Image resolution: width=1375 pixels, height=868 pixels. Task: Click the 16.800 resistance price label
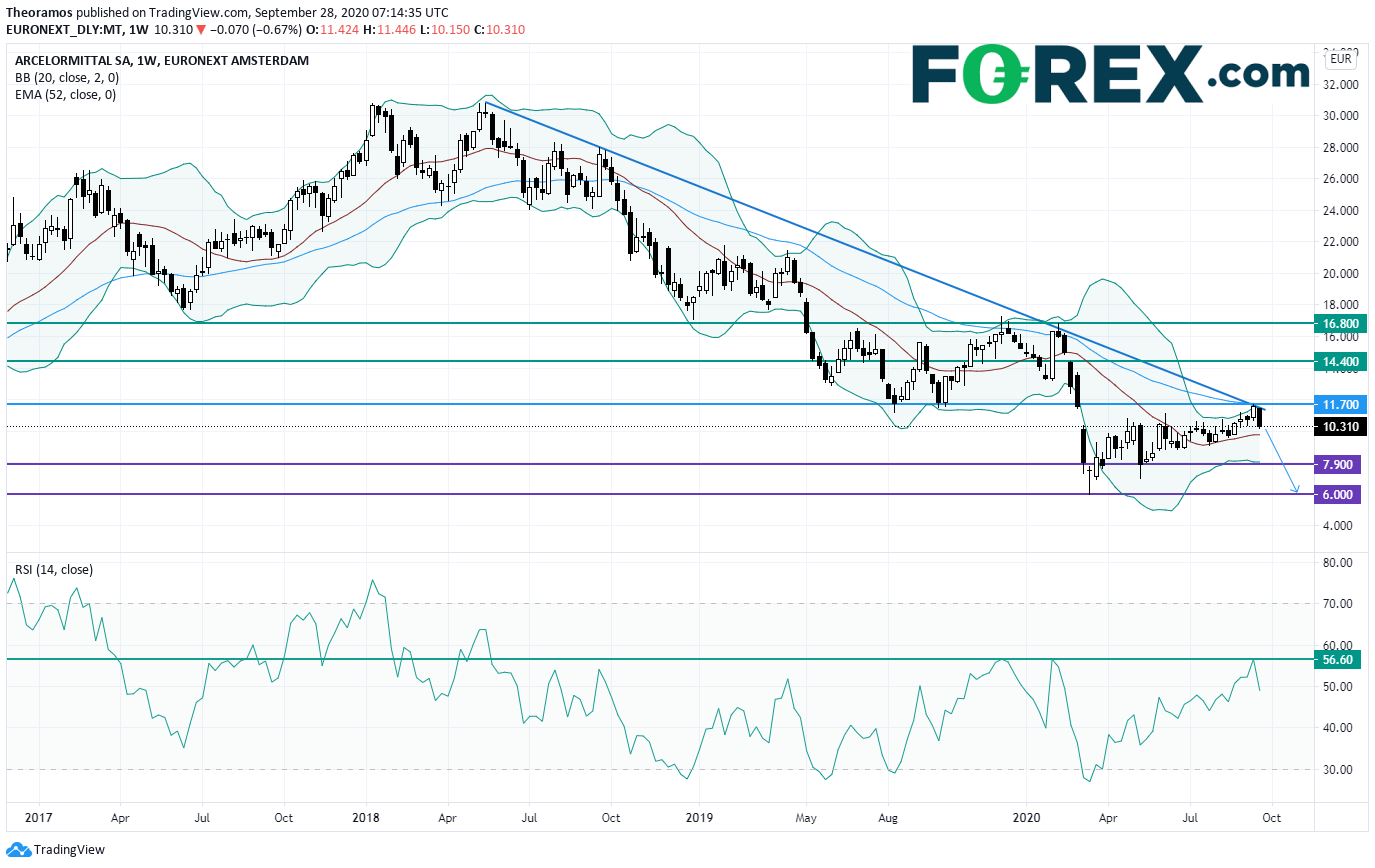[x=1341, y=323]
